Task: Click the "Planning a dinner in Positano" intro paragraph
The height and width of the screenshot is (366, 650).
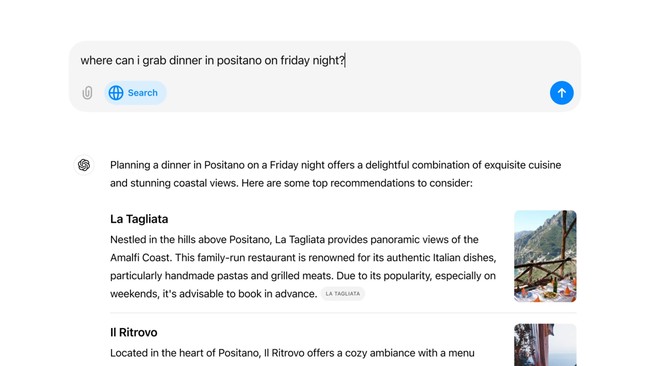Action: [335, 174]
